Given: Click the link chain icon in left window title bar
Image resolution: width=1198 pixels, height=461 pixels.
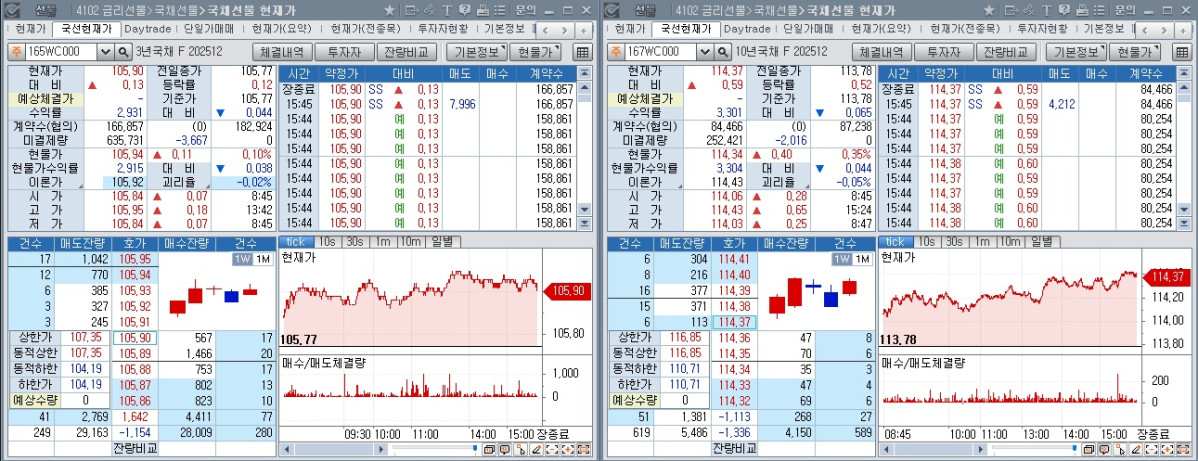Looking at the screenshot, I should (x=429, y=11).
